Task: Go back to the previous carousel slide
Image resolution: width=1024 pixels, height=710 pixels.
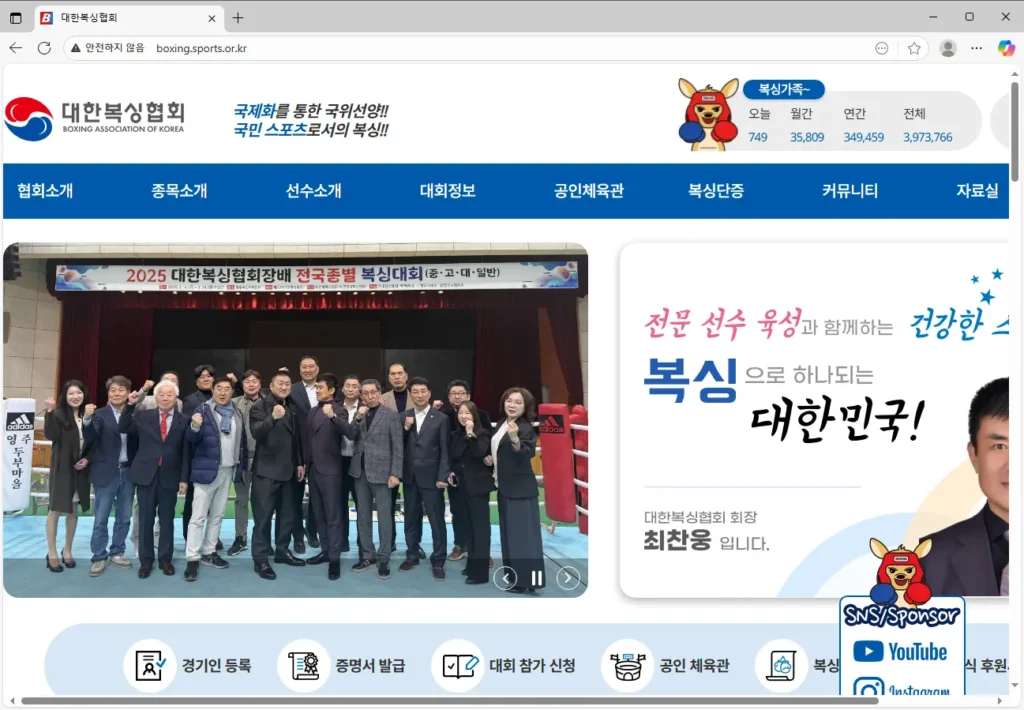Action: point(506,578)
